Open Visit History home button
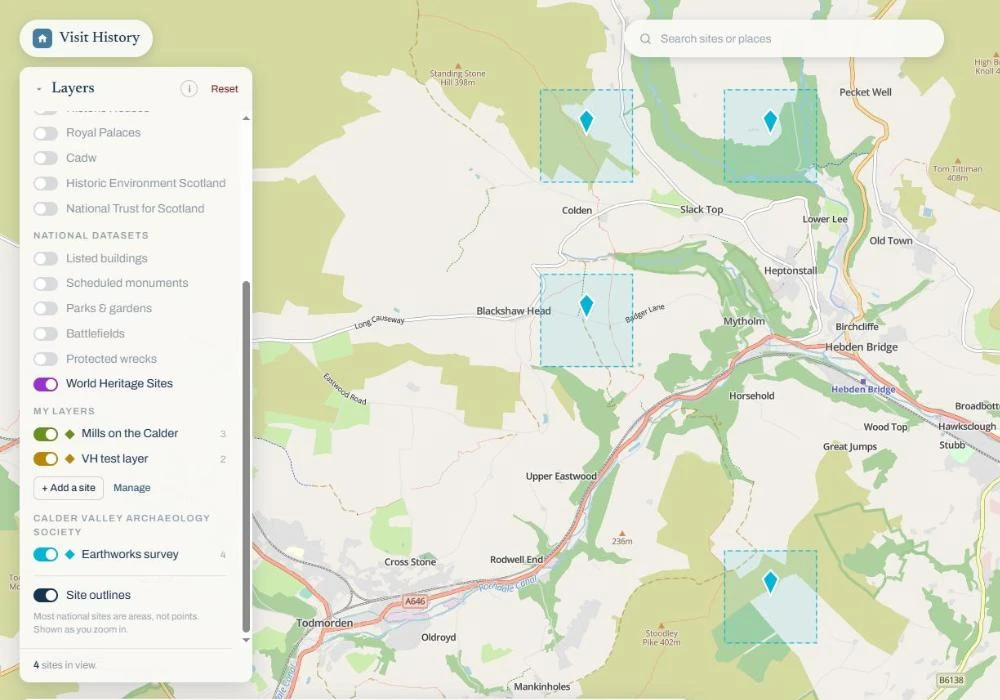This screenshot has height=700, width=1000. point(86,38)
